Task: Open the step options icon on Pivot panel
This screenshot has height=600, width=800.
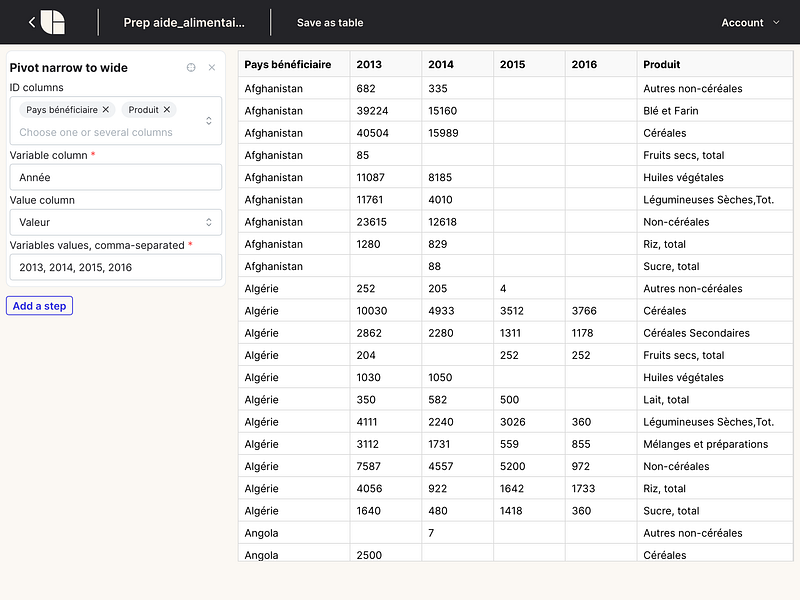Action: point(189,67)
